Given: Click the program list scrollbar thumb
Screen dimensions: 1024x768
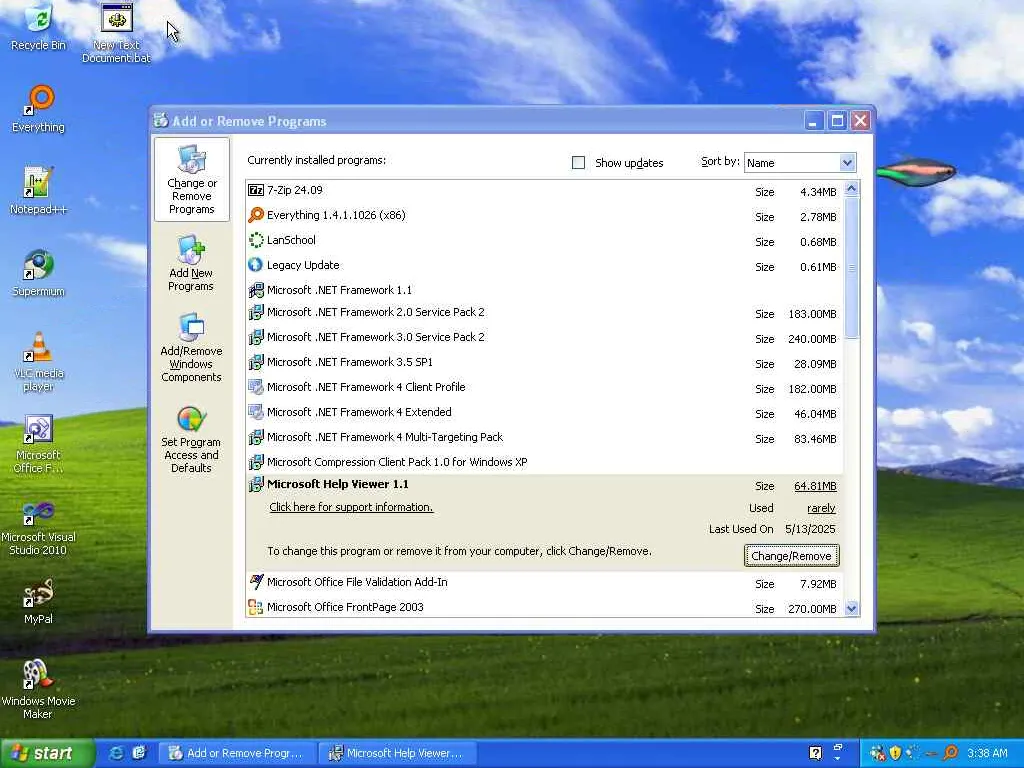Looking at the screenshot, I should (851, 268).
